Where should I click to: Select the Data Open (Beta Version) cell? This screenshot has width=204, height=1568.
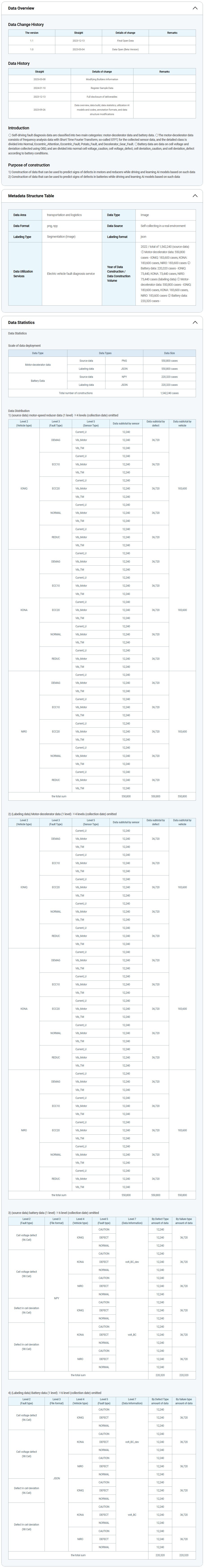point(125,49)
